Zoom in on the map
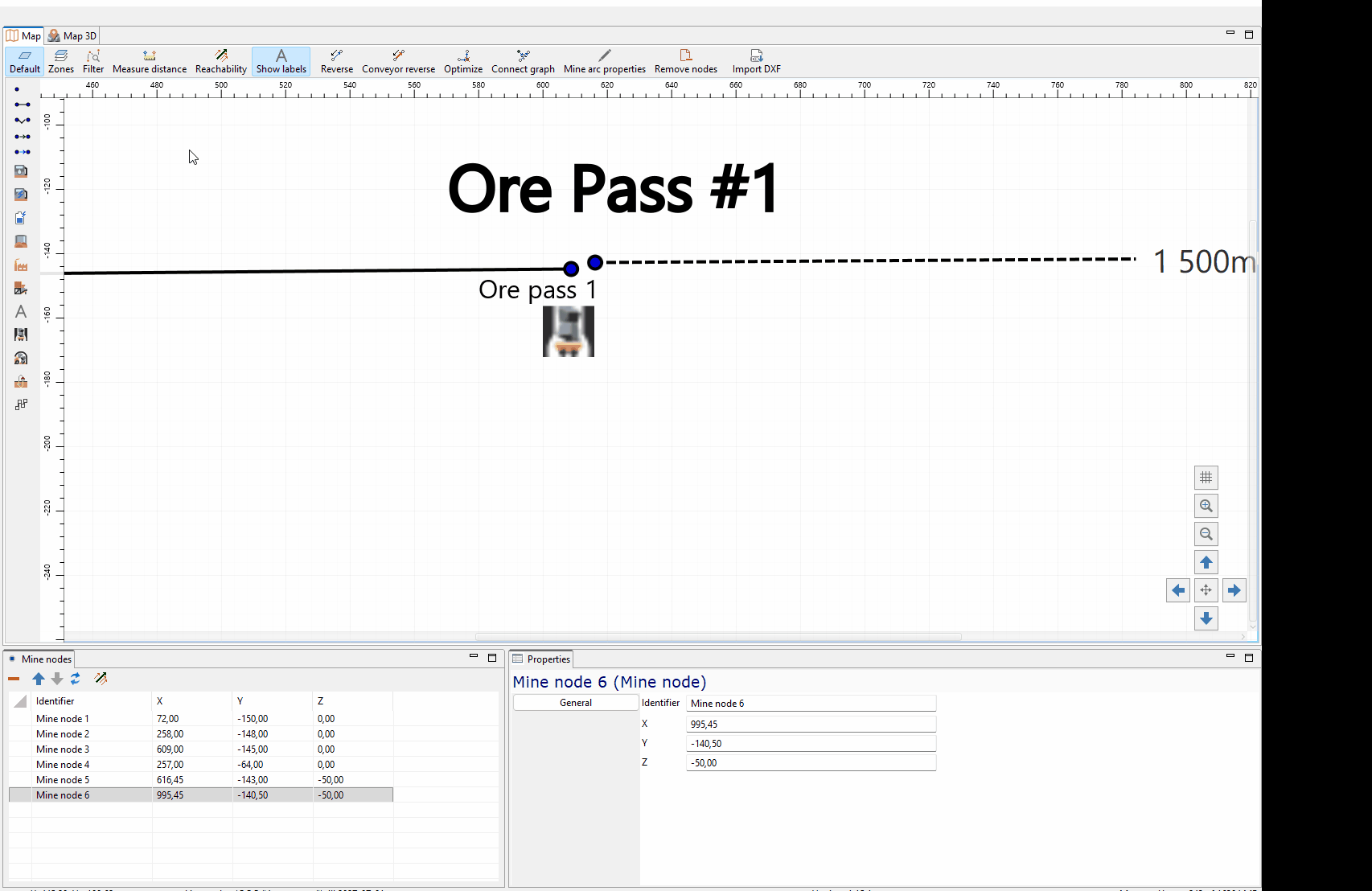The height and width of the screenshot is (891, 1372). click(x=1206, y=506)
